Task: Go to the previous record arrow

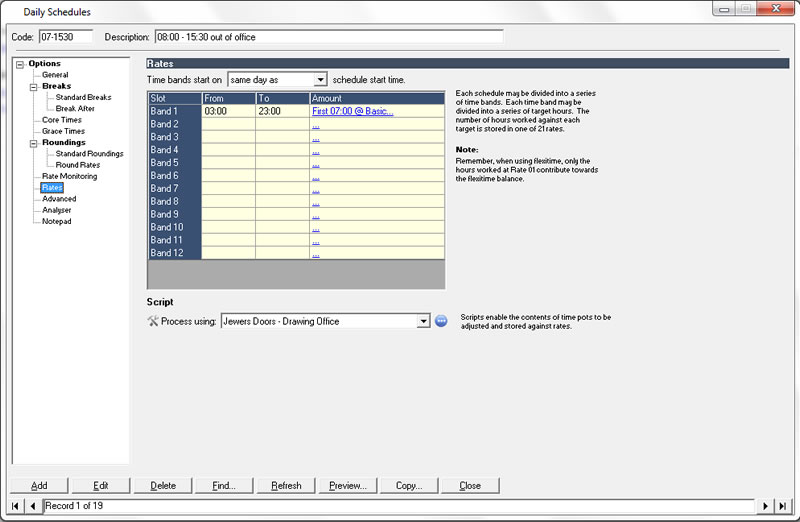Action: pos(33,506)
